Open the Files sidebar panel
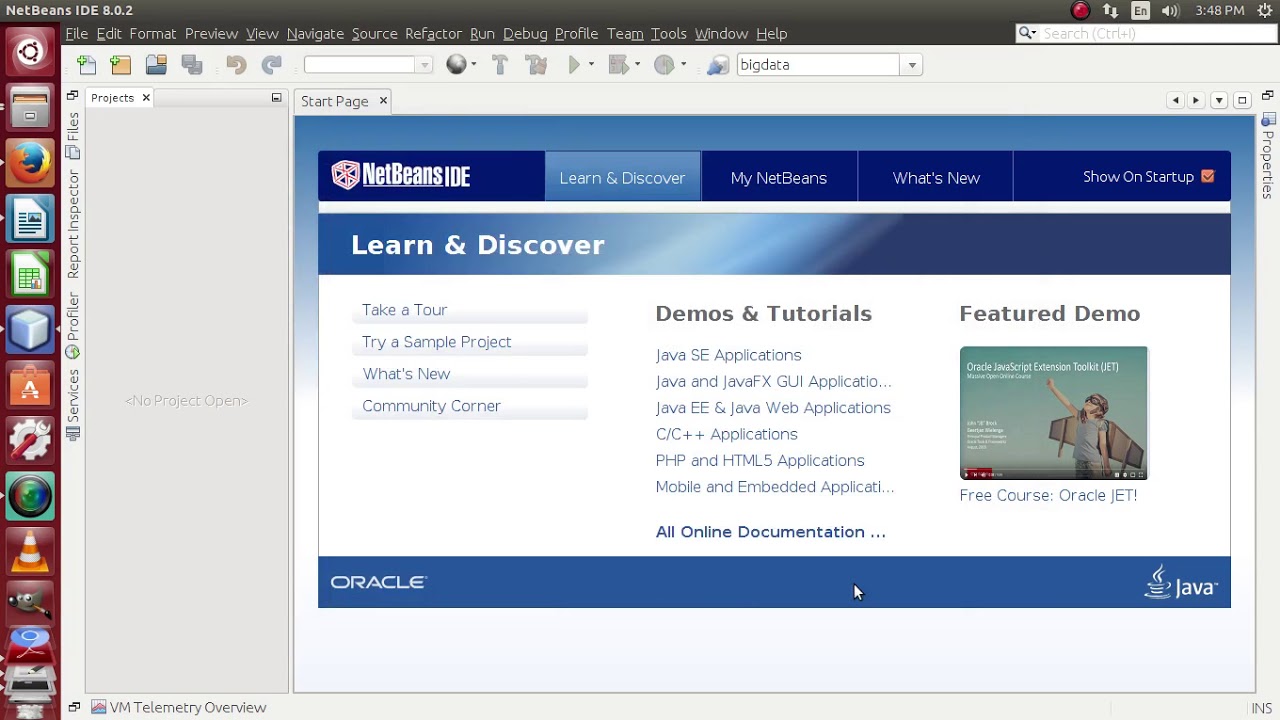The image size is (1280, 720). point(73,137)
